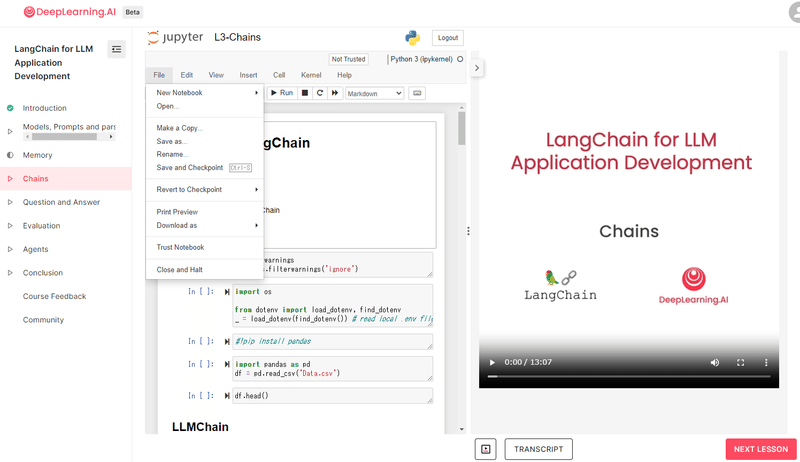Open the Community link
Viewport: 800px width, 462px height.
43,320
